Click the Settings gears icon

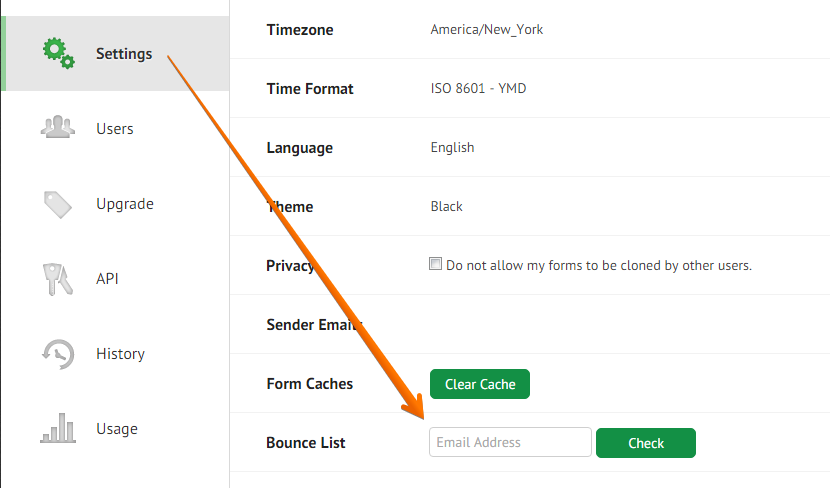(58, 52)
